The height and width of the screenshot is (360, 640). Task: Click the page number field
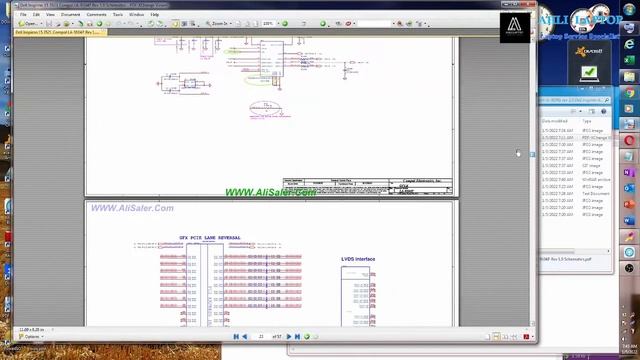(x=261, y=337)
